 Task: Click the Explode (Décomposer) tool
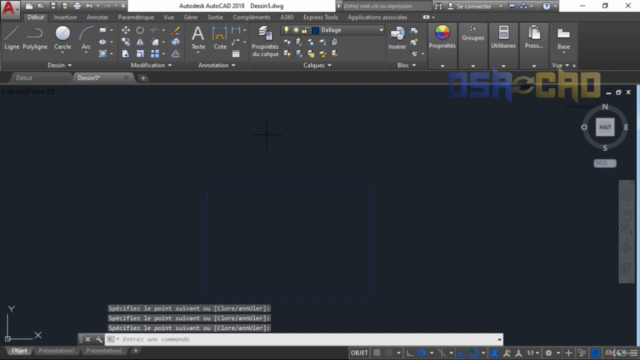[x=176, y=42]
